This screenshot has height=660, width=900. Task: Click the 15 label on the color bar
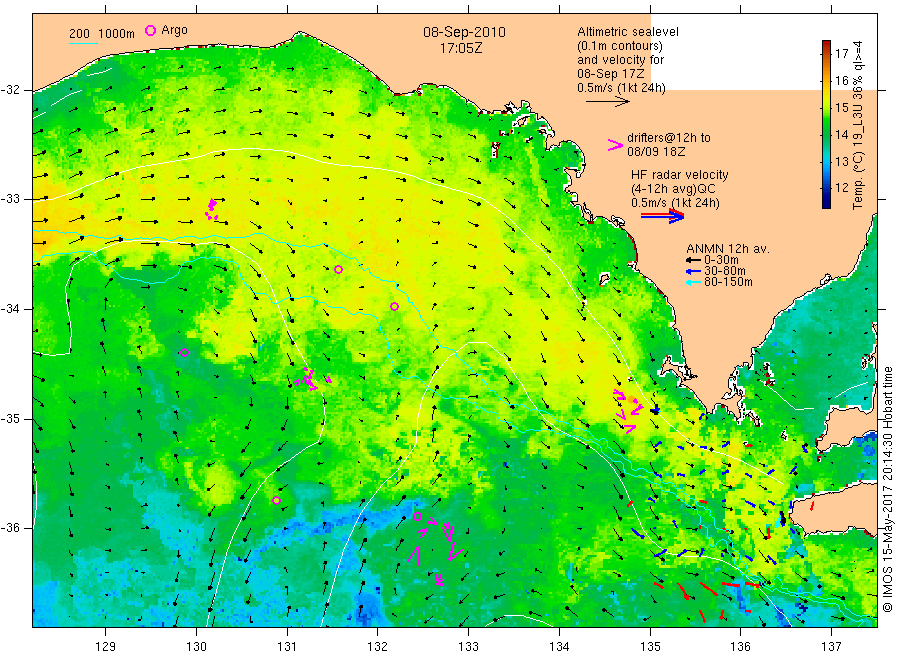pos(842,107)
